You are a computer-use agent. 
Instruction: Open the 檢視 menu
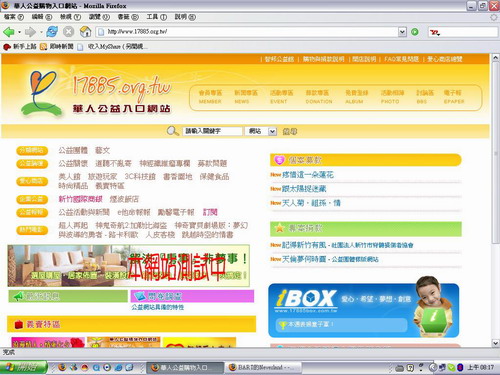coord(70,17)
